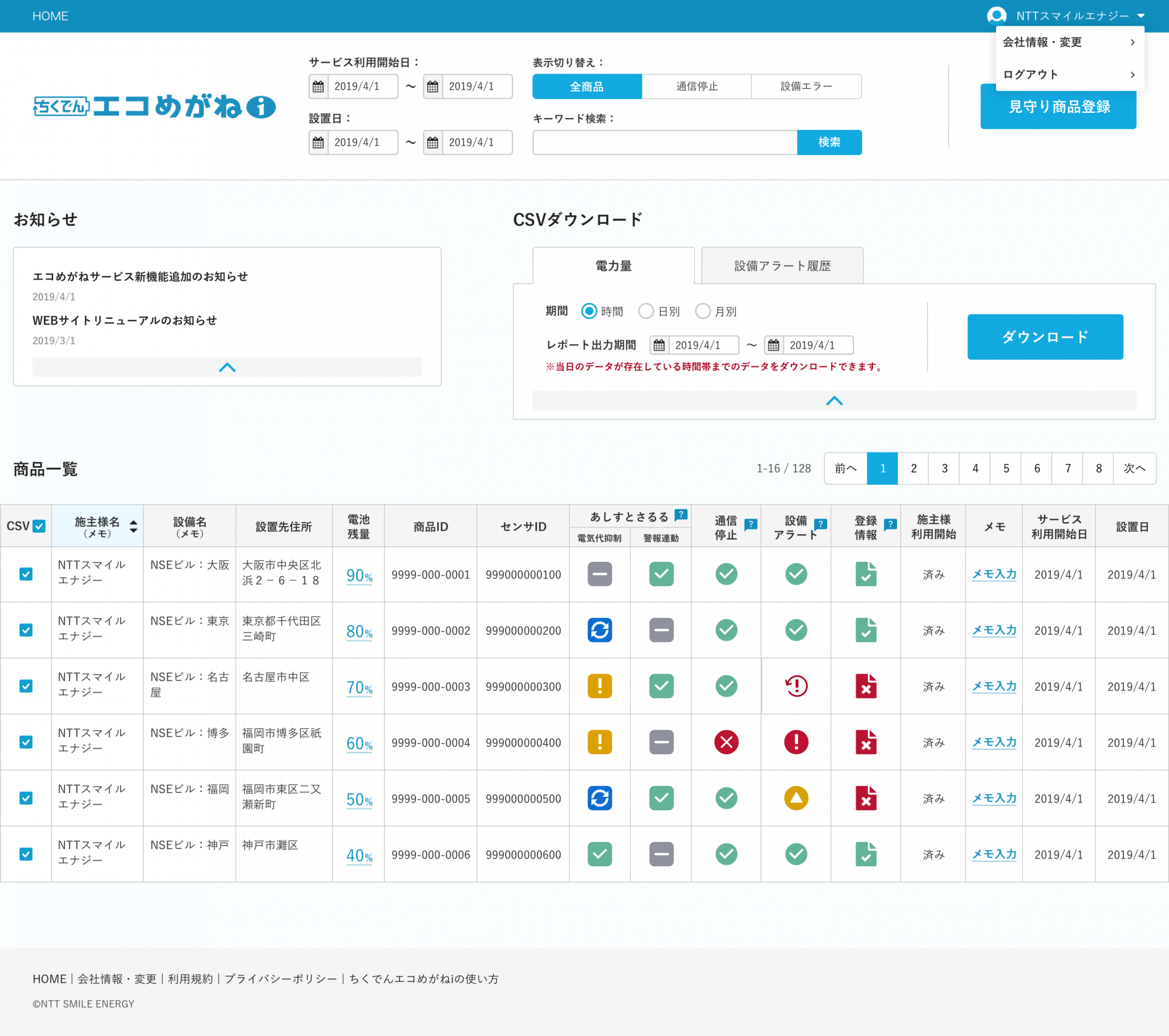Click help icon beside 設備アラート header
This screenshot has height=1036, width=1169.
(x=821, y=524)
